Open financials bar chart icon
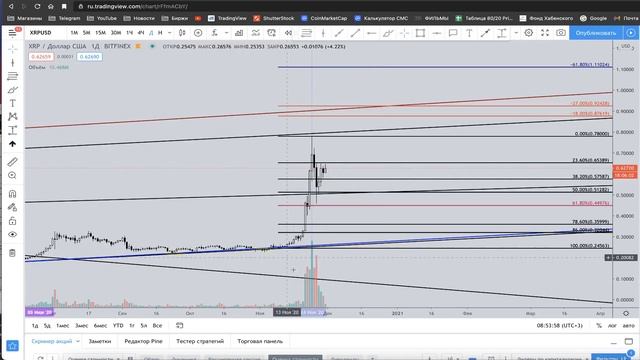 click(239, 33)
